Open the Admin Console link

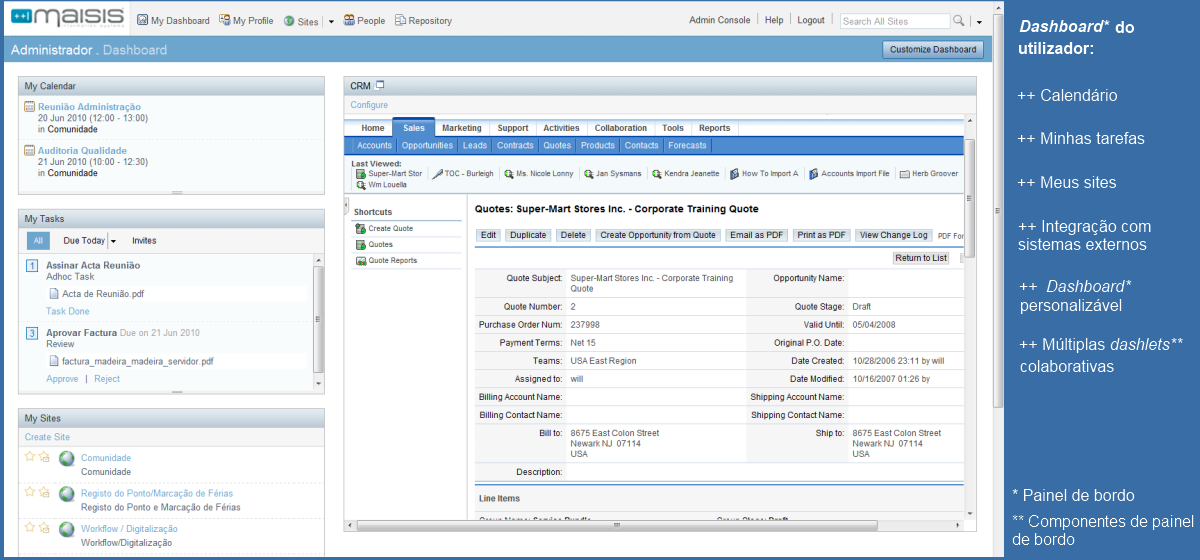tap(720, 20)
